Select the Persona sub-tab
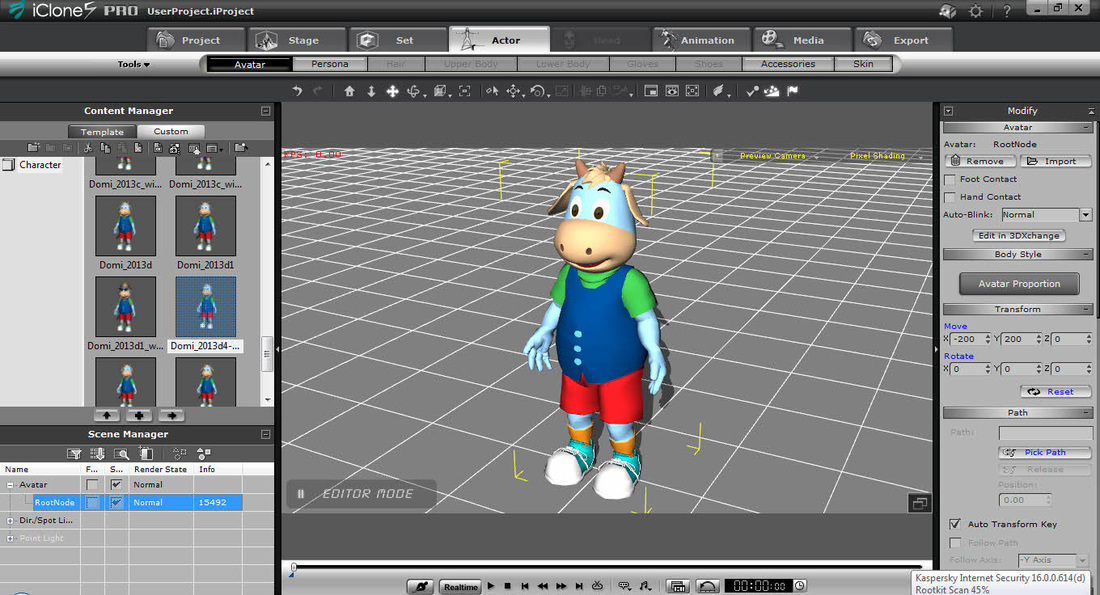This screenshot has height=595, width=1100. pos(330,64)
